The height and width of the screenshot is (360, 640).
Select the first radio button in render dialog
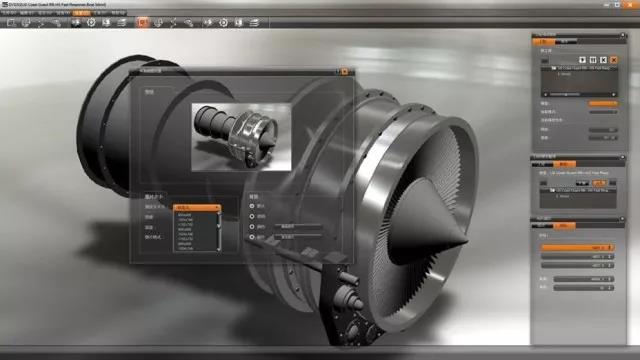click(x=252, y=206)
